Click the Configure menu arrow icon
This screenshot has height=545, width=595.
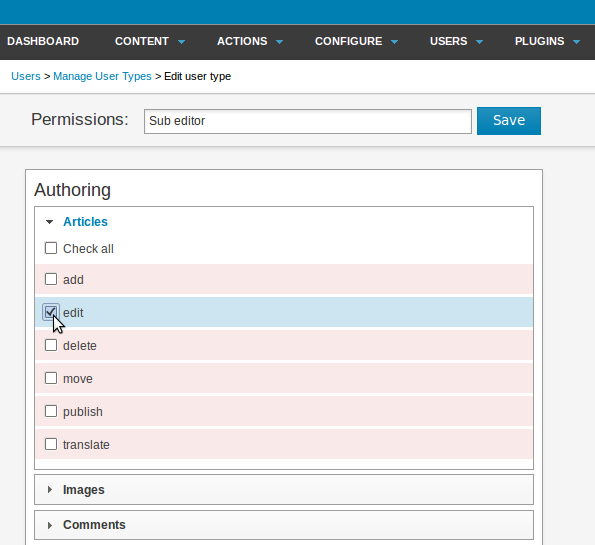[395, 42]
